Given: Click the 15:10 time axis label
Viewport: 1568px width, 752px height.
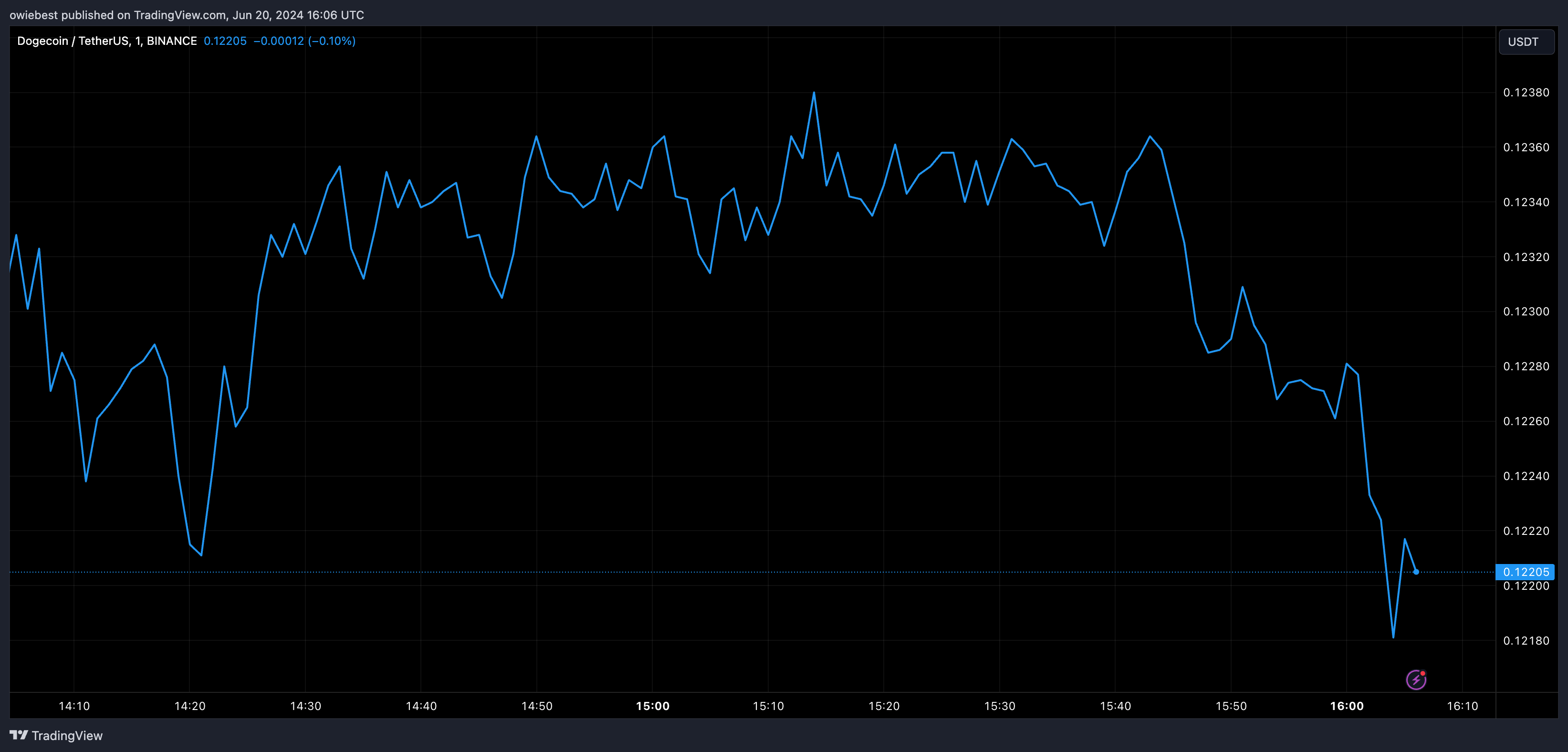Looking at the screenshot, I should point(768,706).
